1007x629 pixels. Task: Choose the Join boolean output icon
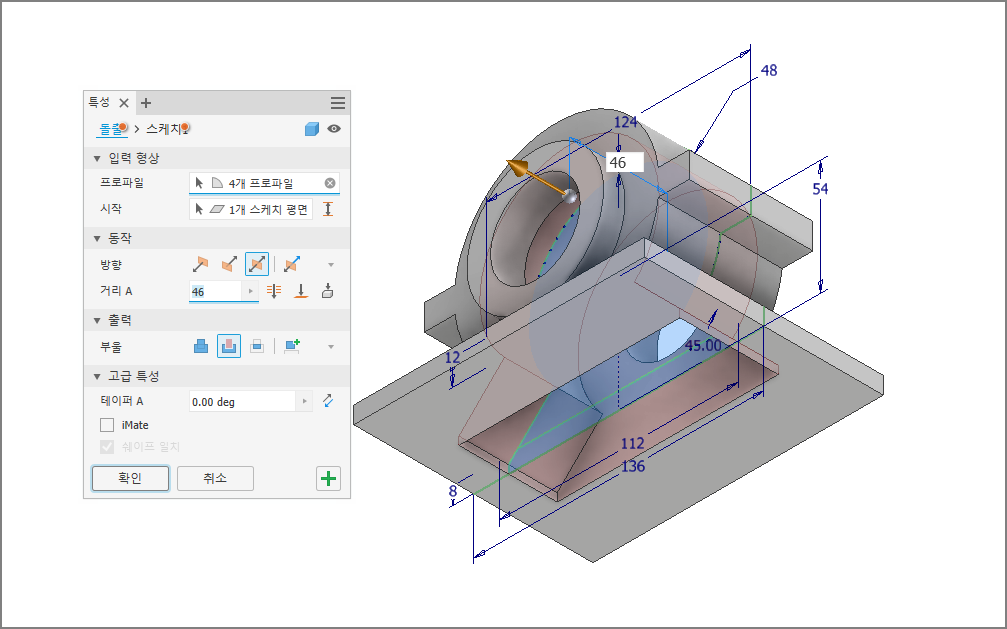coord(201,346)
